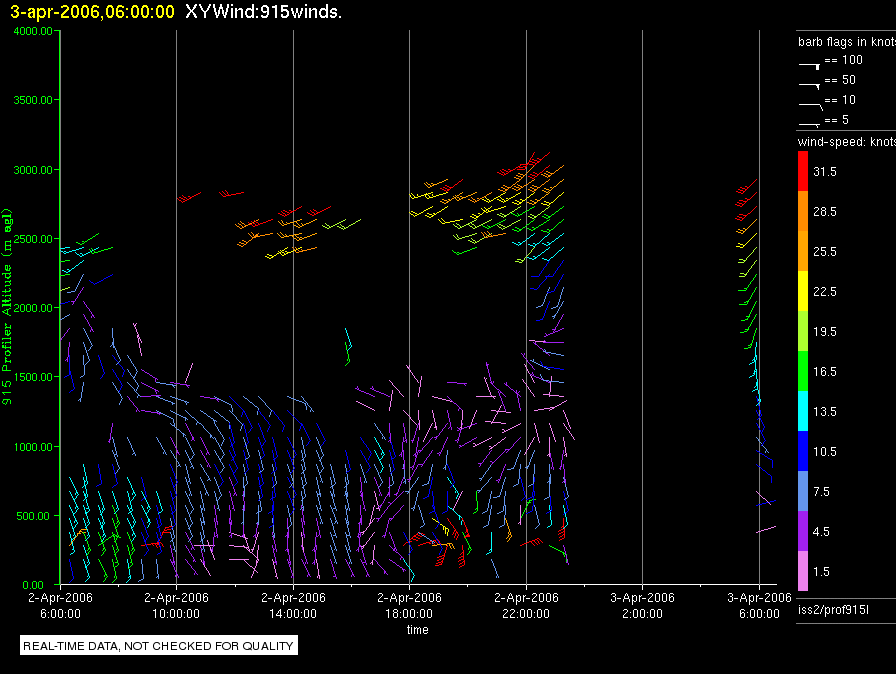This screenshot has height=674, width=896.
Task: Click the 50-knot barb flag legend symbol
Action: [x=809, y=86]
